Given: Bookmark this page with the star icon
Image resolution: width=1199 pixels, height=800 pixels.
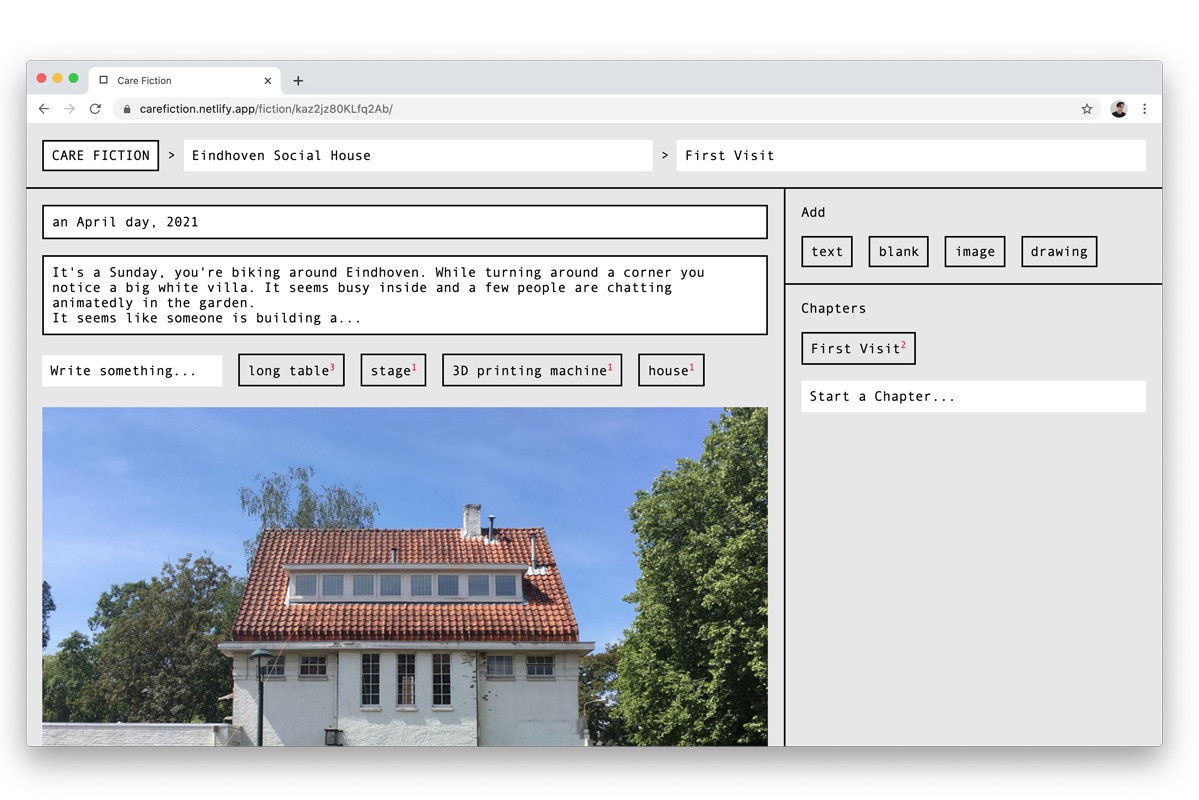Looking at the screenshot, I should [x=1087, y=109].
